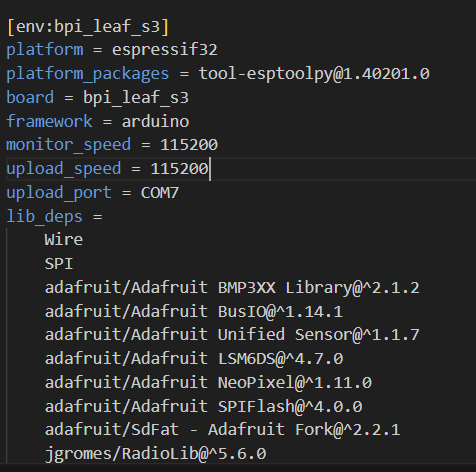This screenshot has width=476, height=472.
Task: Click bpi_leaf_s3 board value
Action: pyautogui.click(x=136, y=98)
